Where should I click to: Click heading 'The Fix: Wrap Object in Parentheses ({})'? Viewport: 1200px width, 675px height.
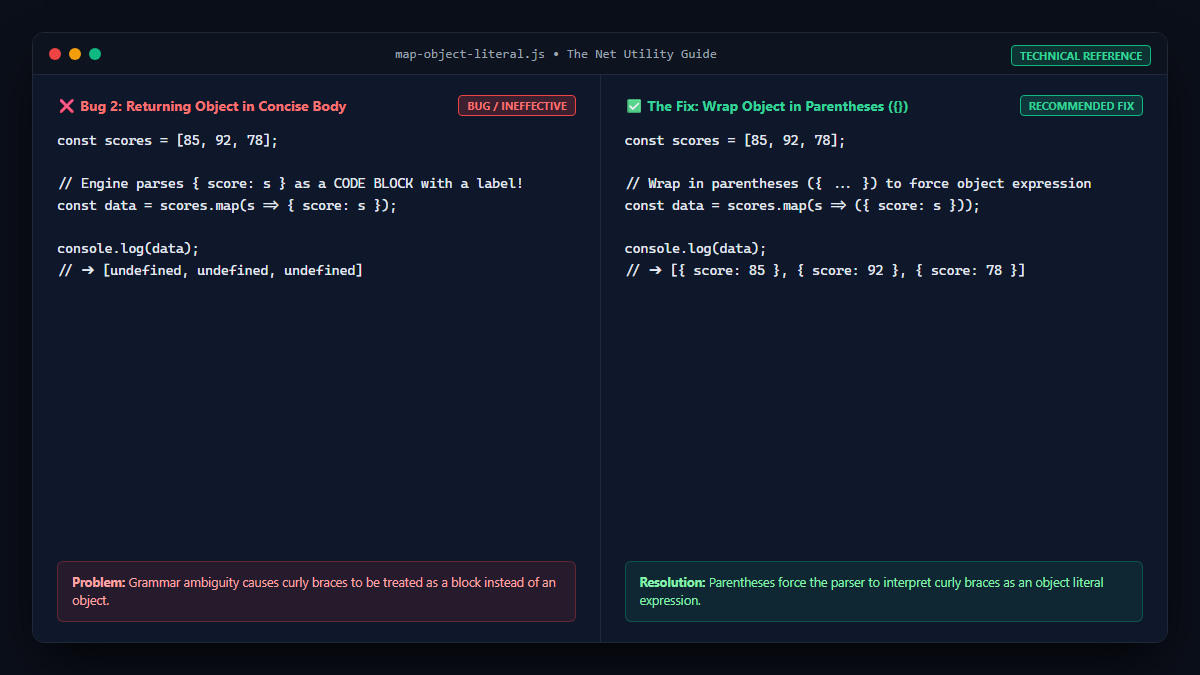pos(777,106)
